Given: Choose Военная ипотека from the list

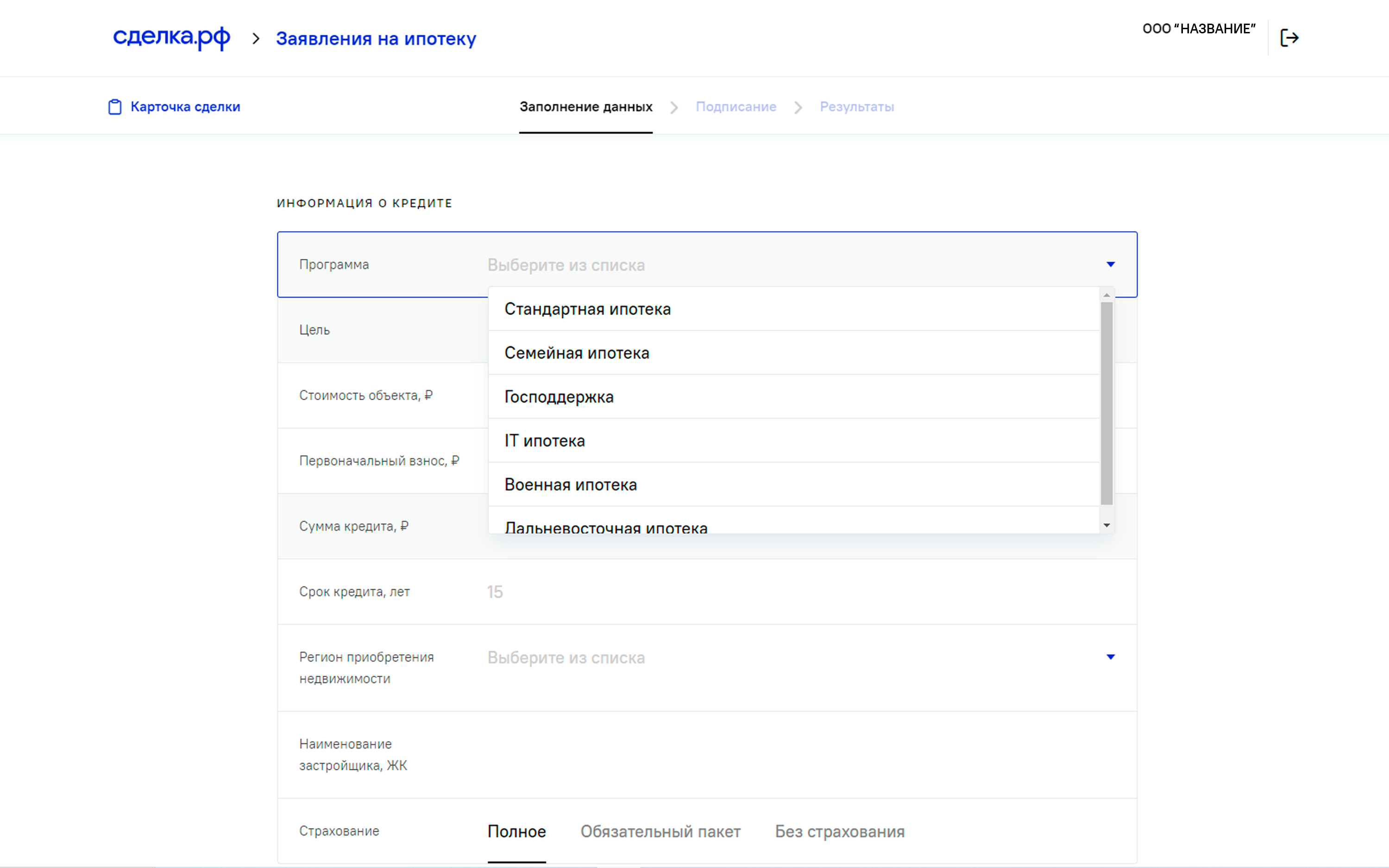Looking at the screenshot, I should (x=794, y=484).
